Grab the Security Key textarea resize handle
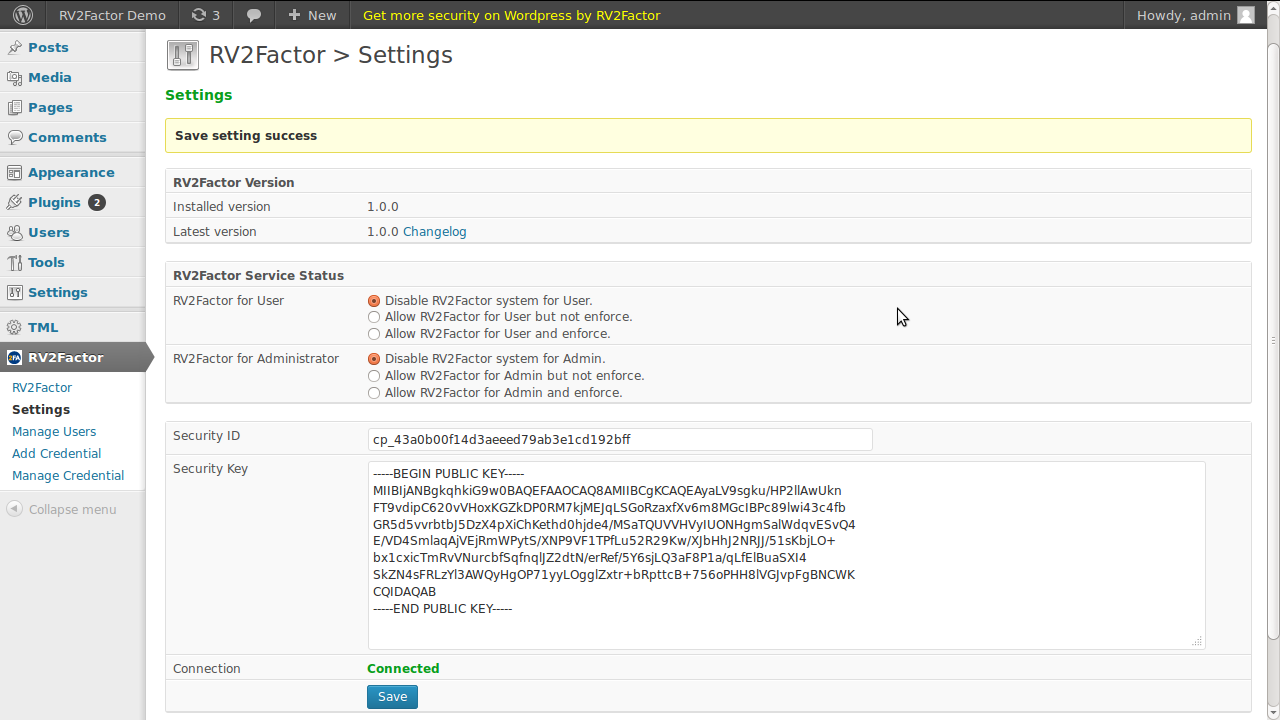1280x720 pixels. 1197,641
